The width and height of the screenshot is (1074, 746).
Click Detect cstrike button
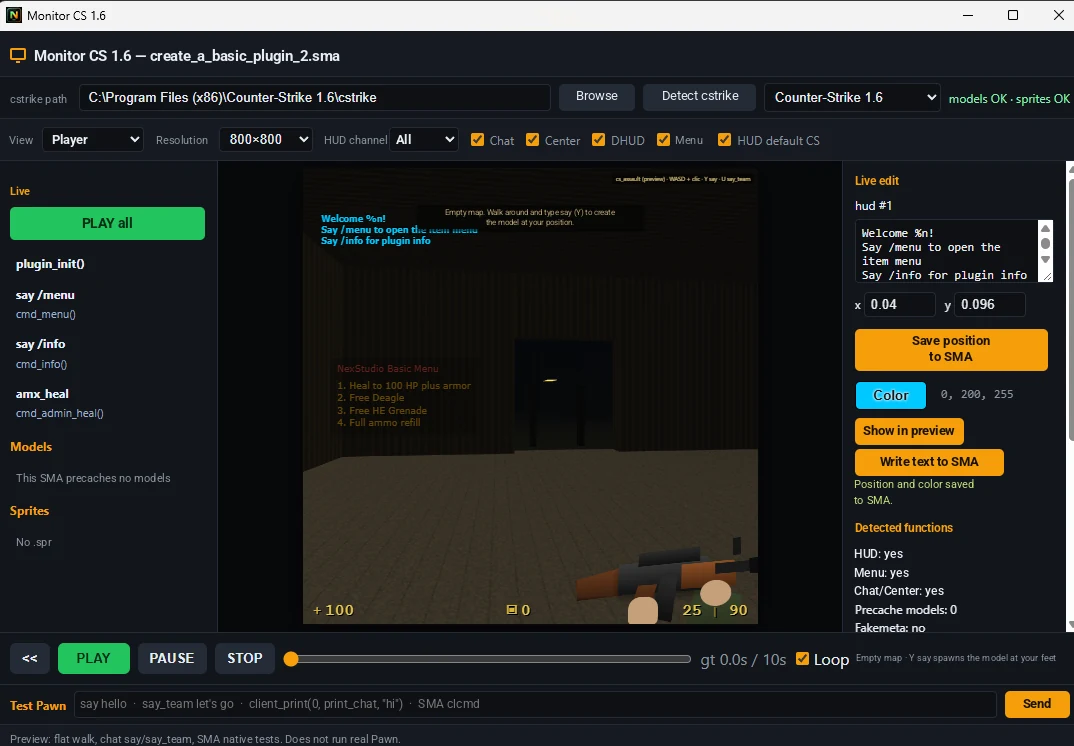point(699,97)
